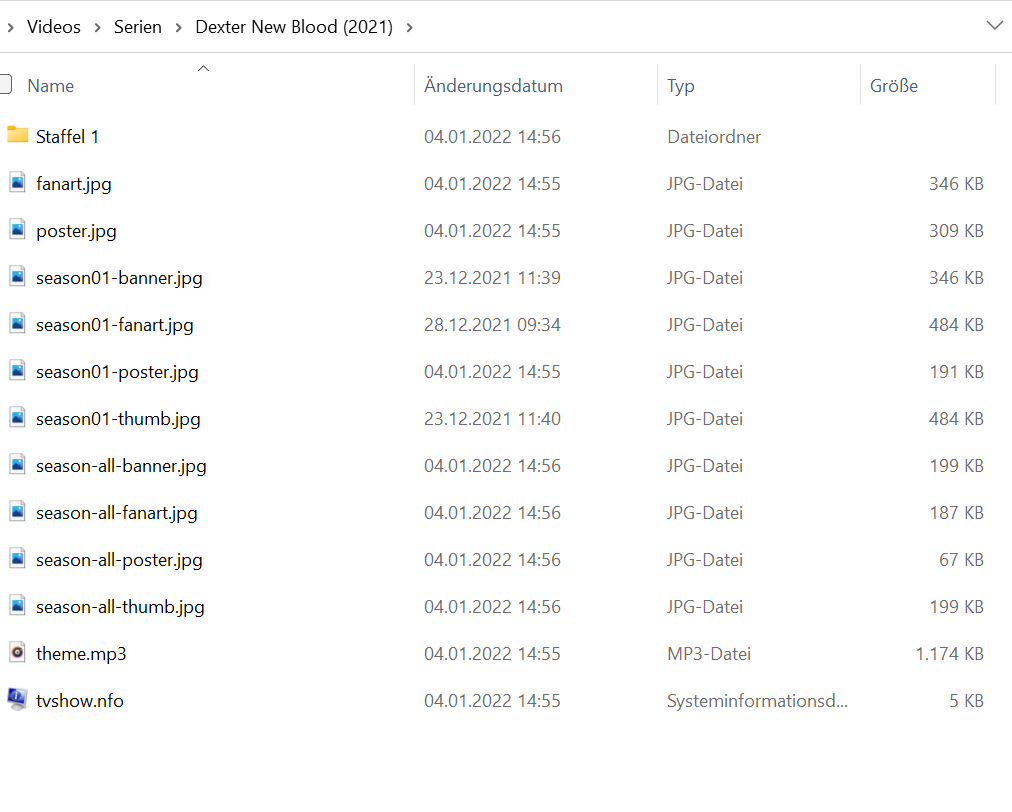Select the season-all-fanart.jpg file name
Screen dimensions: 1012x812
point(117,513)
